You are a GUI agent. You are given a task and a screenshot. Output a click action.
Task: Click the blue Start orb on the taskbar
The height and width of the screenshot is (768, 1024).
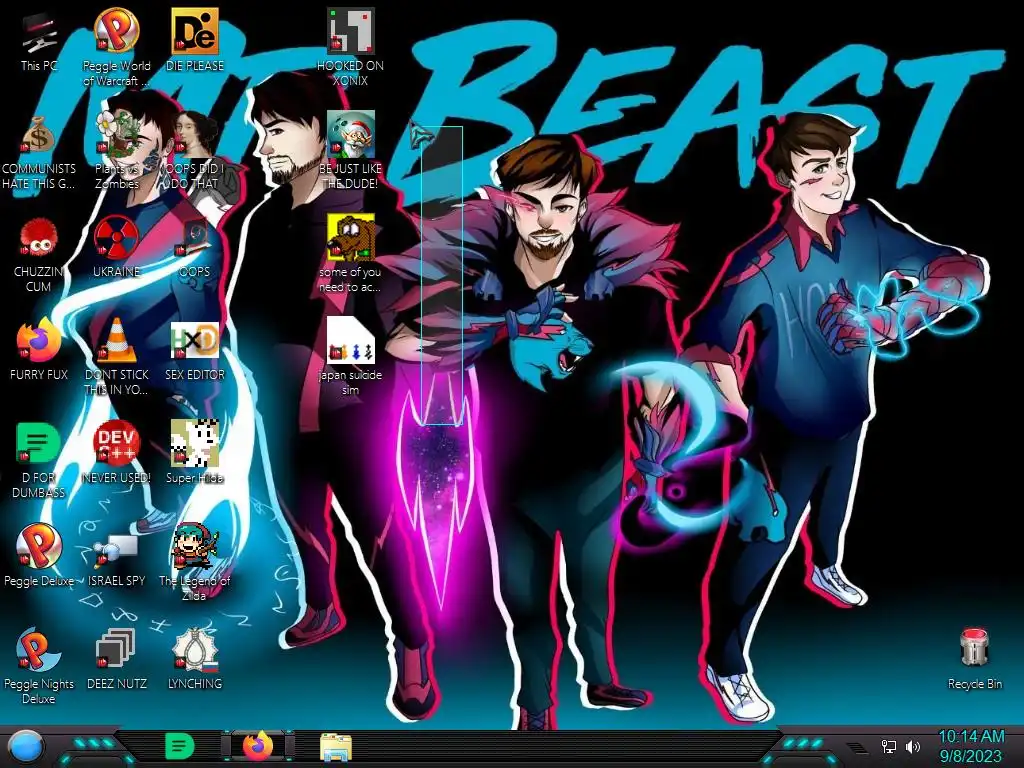click(x=26, y=746)
